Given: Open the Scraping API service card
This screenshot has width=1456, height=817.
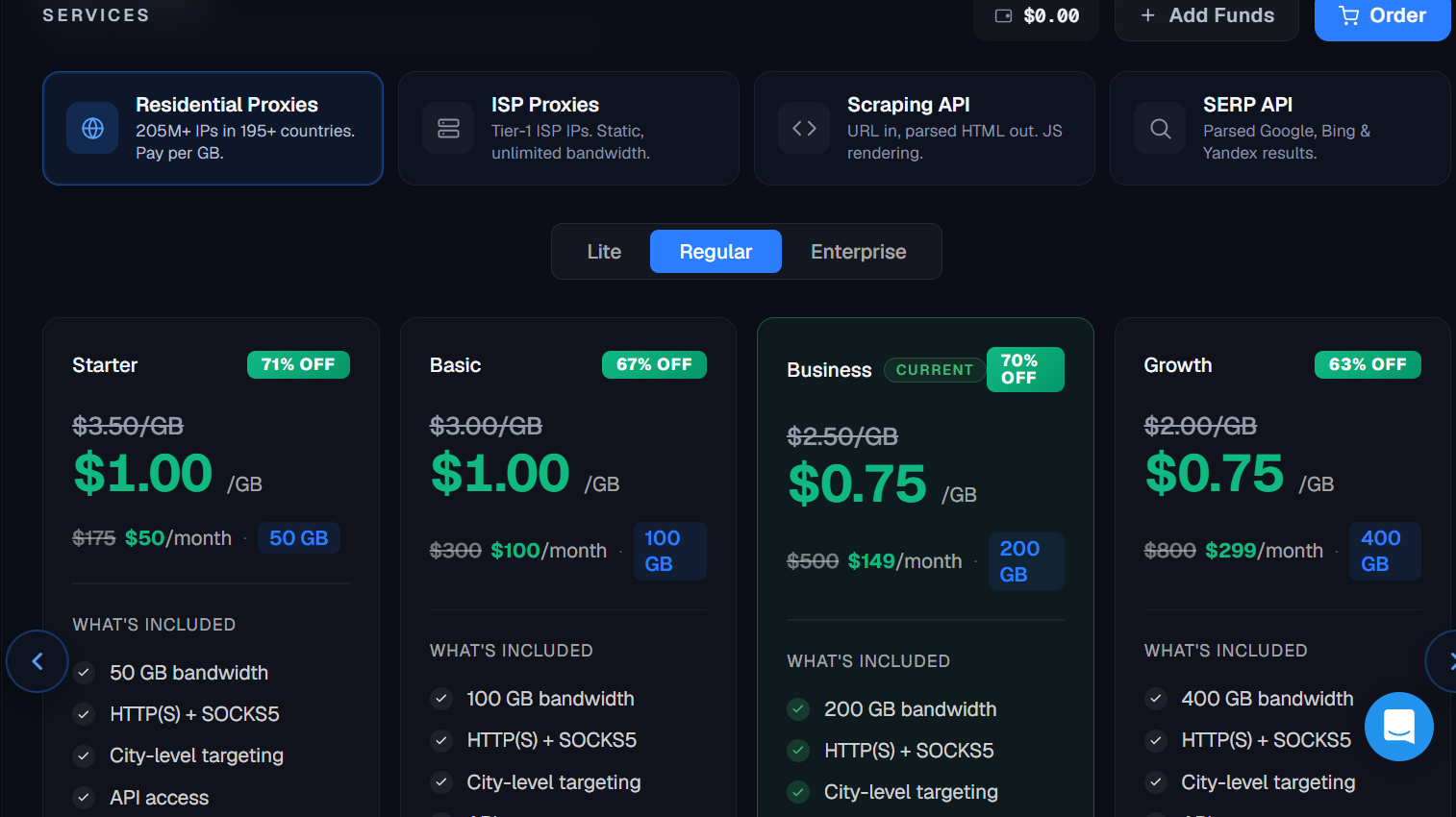Looking at the screenshot, I should [x=924, y=128].
